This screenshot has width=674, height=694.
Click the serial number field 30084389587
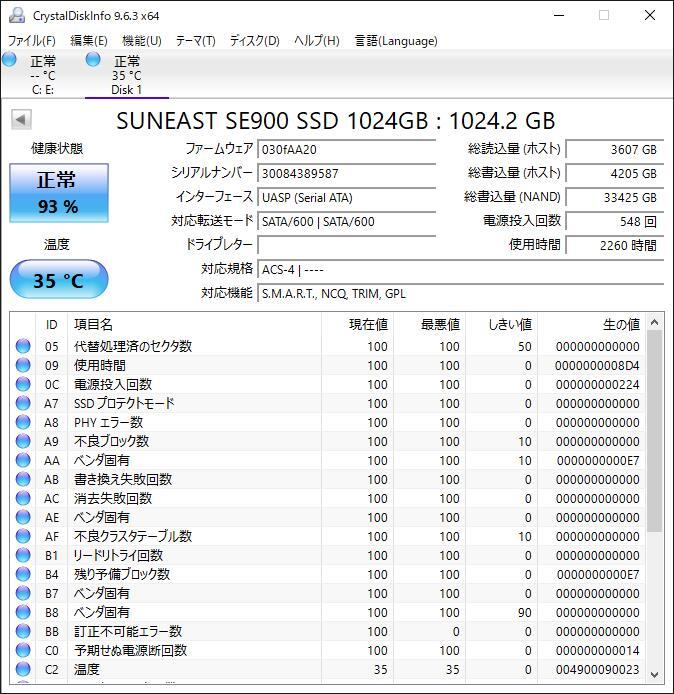[x=347, y=174]
